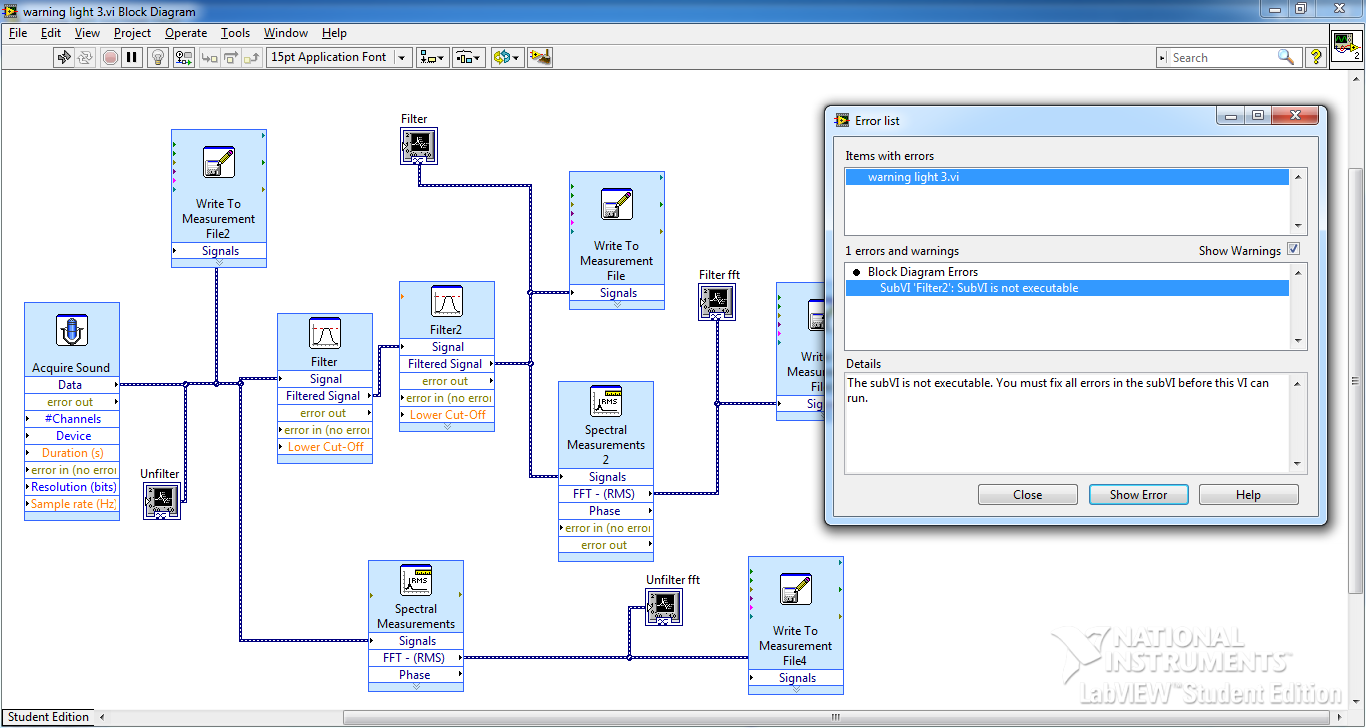Toggle Retain Wire Values button
Screen dimensions: 1366x728
[x=183, y=57]
